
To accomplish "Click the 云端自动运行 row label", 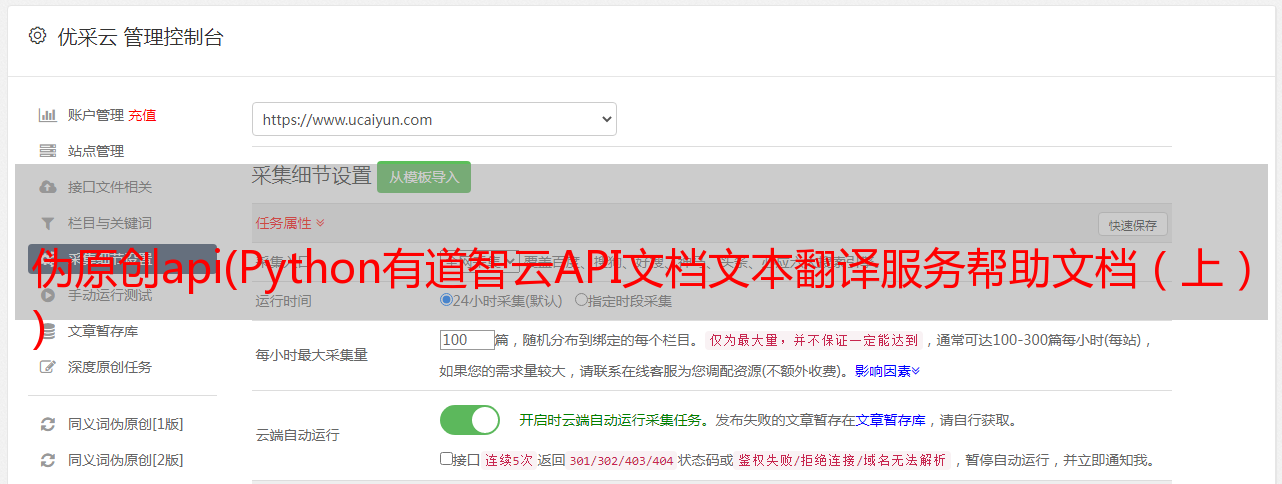I will point(298,435).
